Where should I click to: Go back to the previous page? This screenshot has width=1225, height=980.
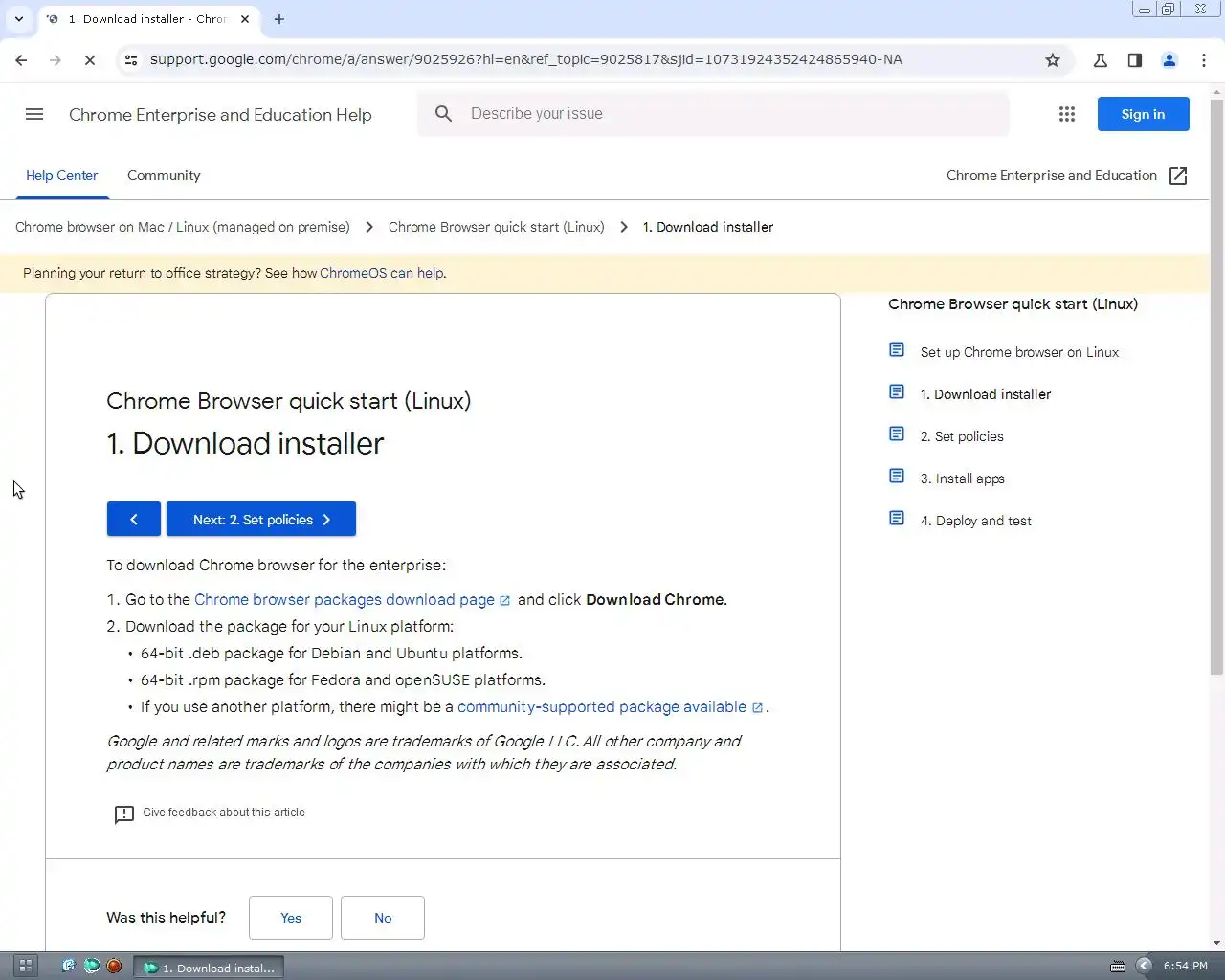pos(21,59)
